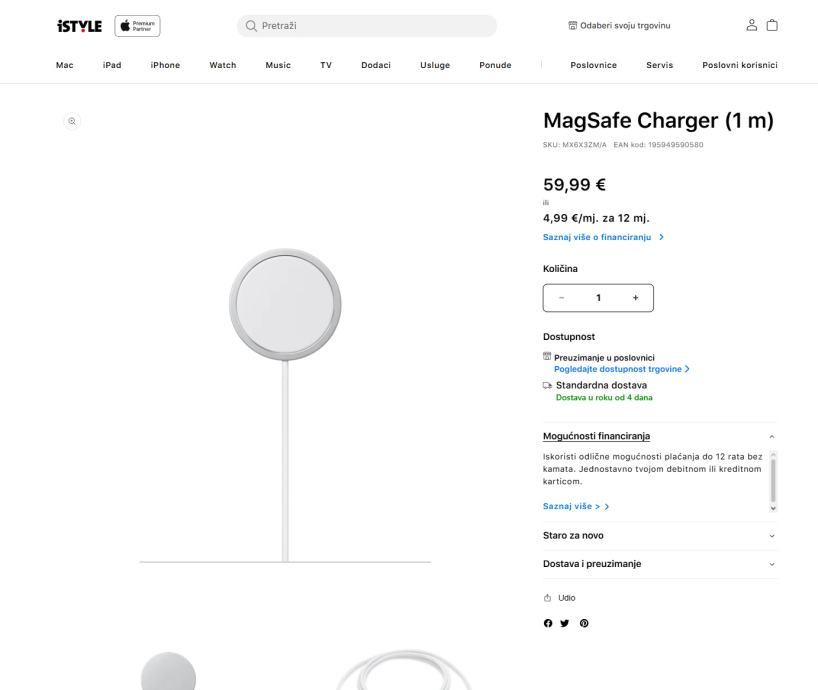The image size is (818, 690).
Task: Click the Pretraži search field
Action: coord(366,25)
